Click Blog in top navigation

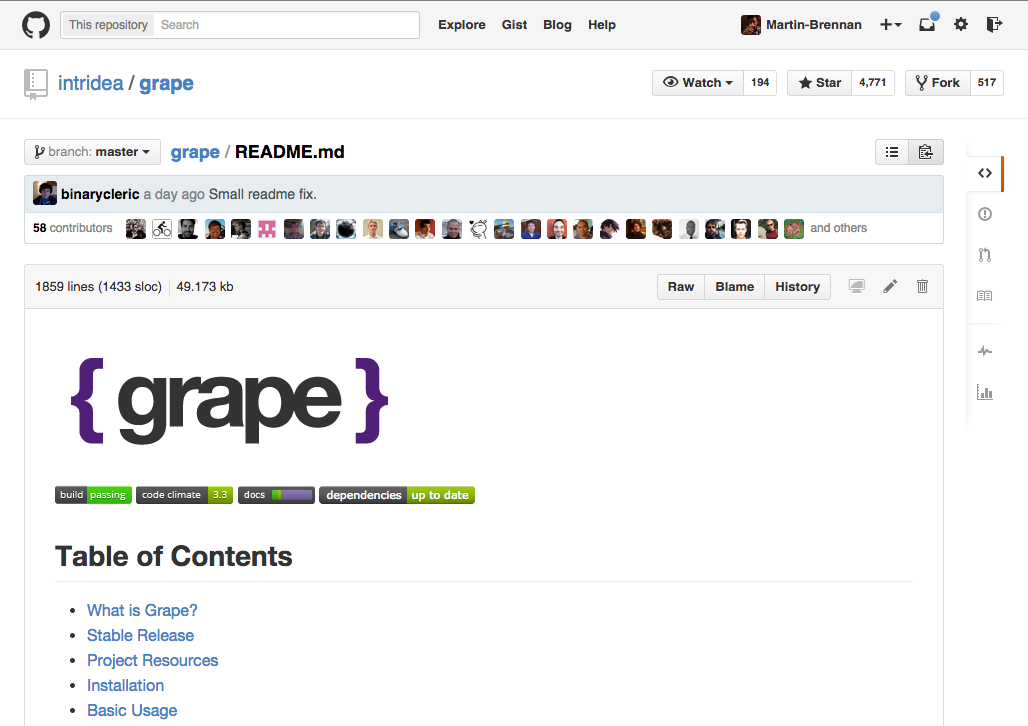(557, 25)
